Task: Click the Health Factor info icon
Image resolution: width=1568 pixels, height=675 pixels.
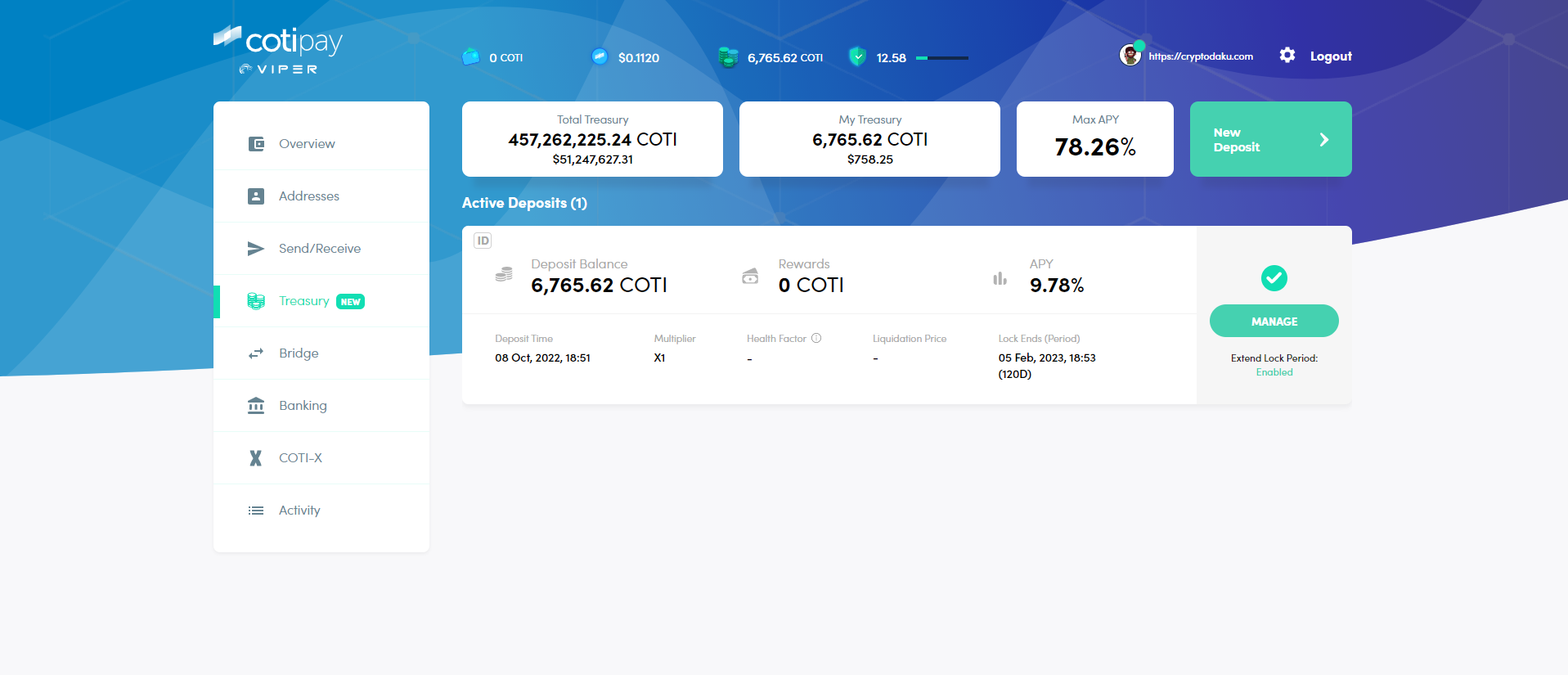Action: (816, 338)
